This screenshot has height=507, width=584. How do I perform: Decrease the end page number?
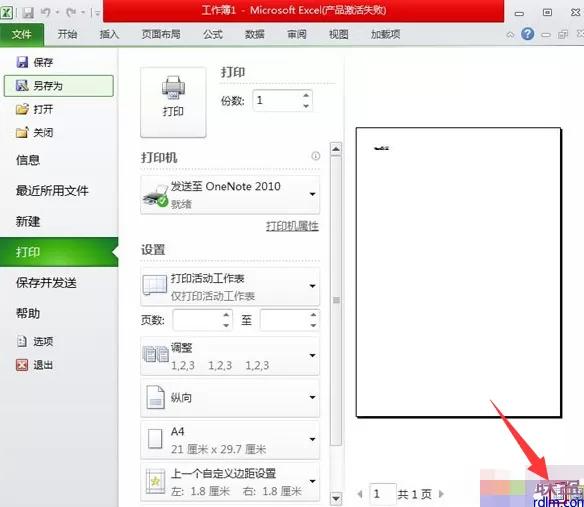pos(313,325)
